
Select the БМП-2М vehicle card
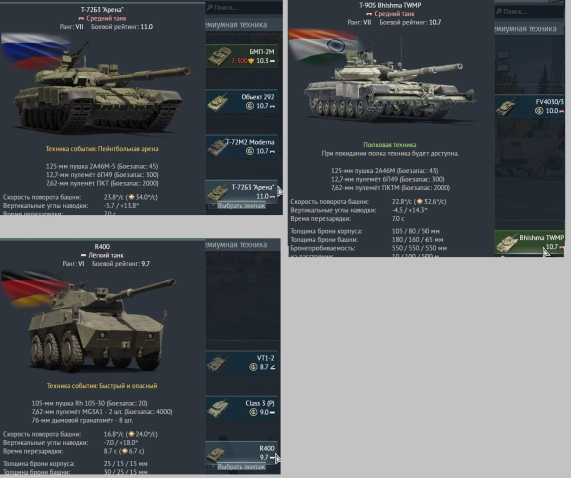241,56
